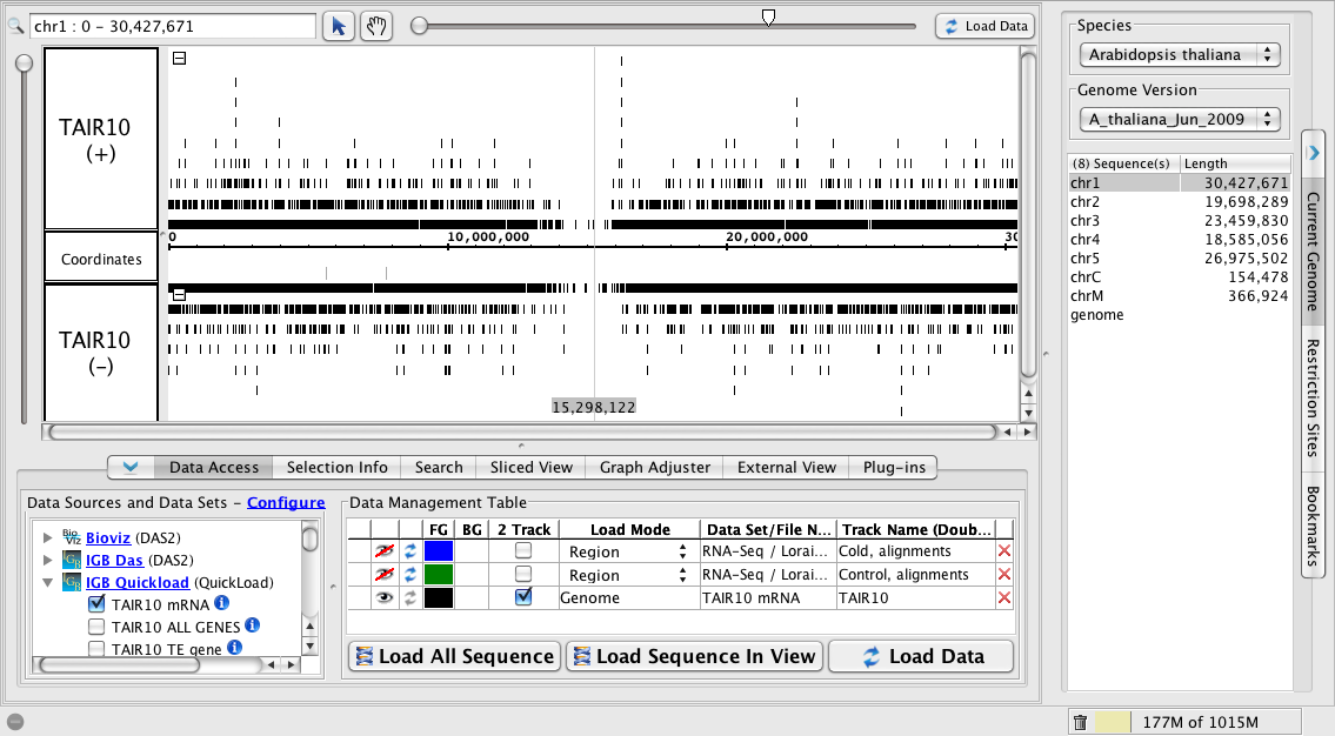Switch to Bookmarks side tab
The width and height of the screenshot is (1335, 736).
coord(1313,527)
